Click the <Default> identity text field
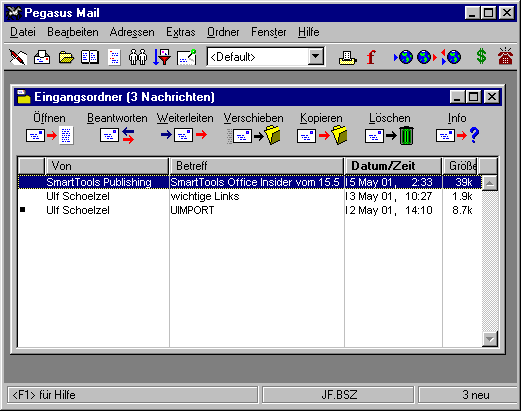 [257, 57]
